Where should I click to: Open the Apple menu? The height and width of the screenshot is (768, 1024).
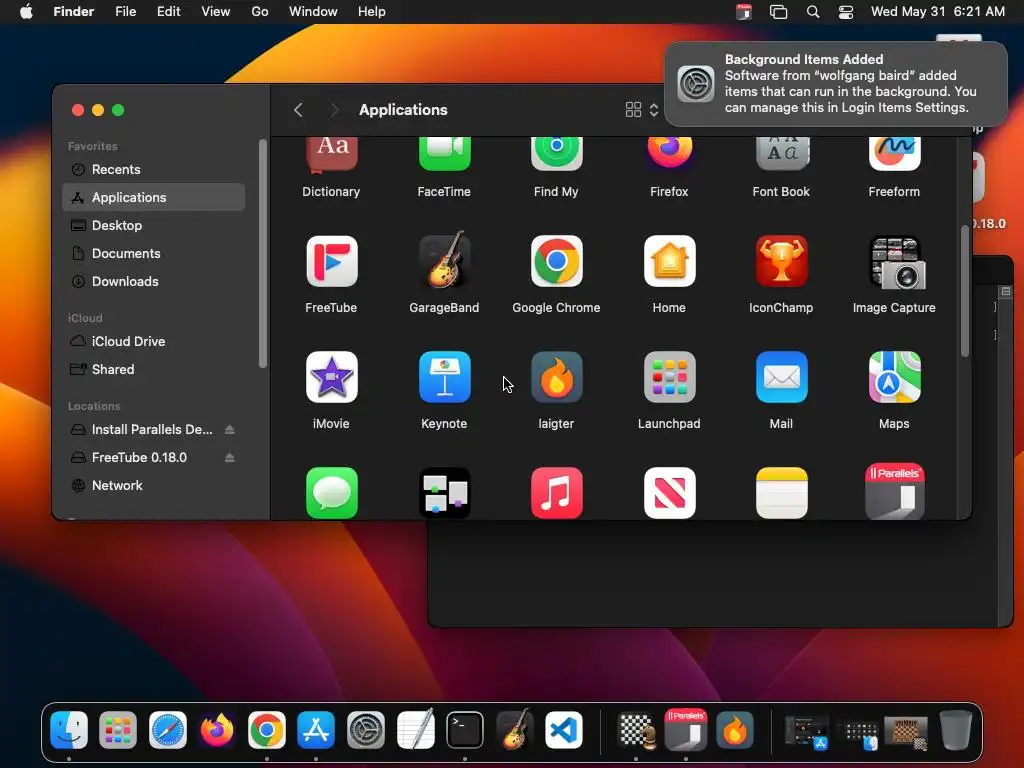click(26, 12)
